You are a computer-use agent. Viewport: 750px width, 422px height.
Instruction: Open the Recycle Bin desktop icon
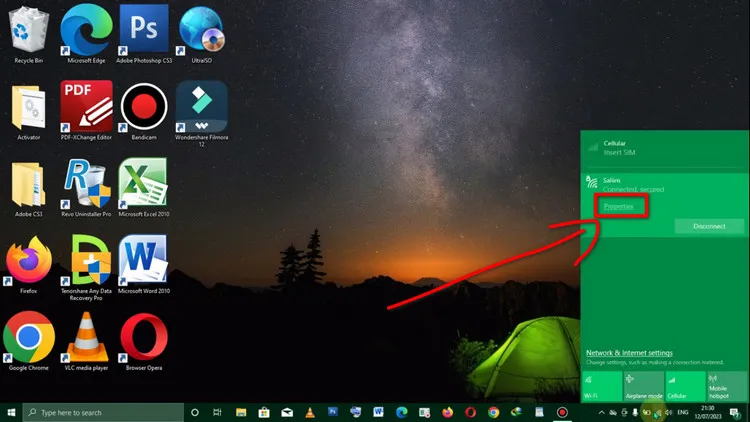(x=29, y=33)
